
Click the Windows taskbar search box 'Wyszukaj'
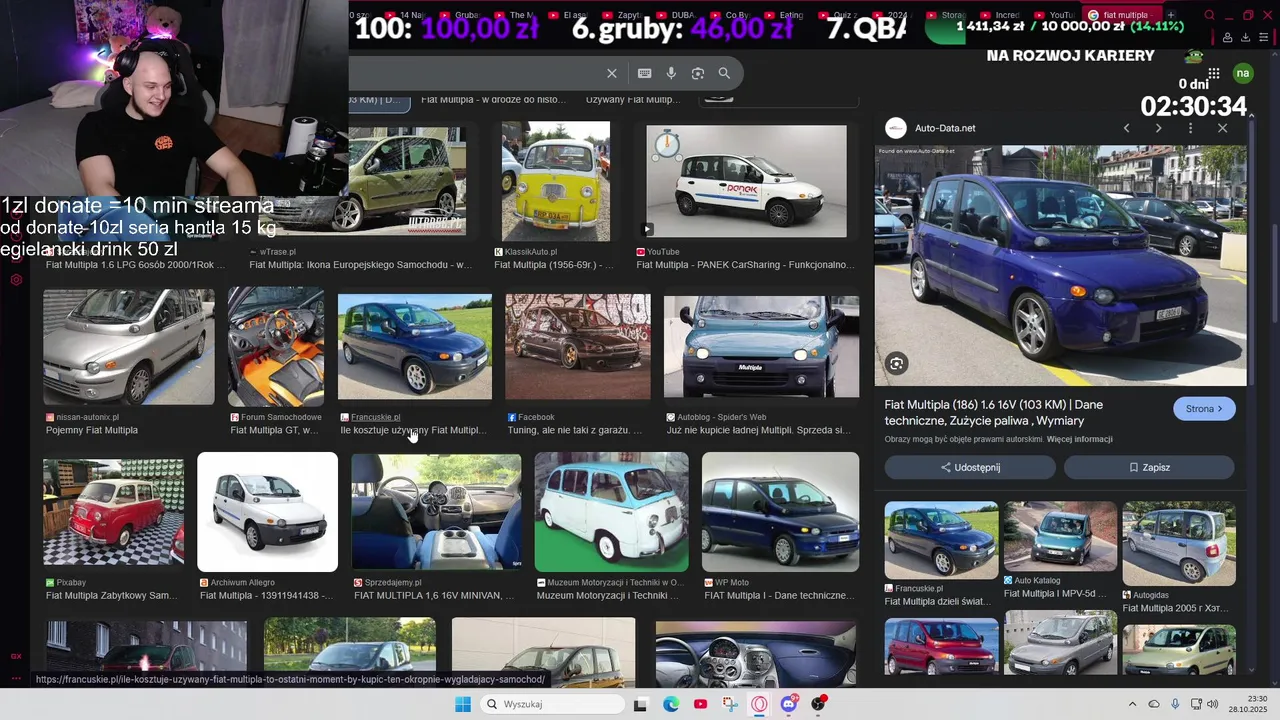pos(552,704)
